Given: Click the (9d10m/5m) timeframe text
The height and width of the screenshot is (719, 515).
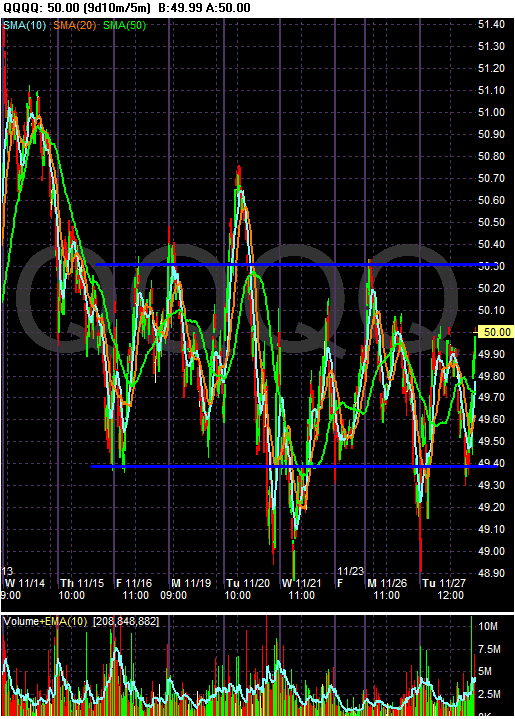Looking at the screenshot, I should point(118,8).
